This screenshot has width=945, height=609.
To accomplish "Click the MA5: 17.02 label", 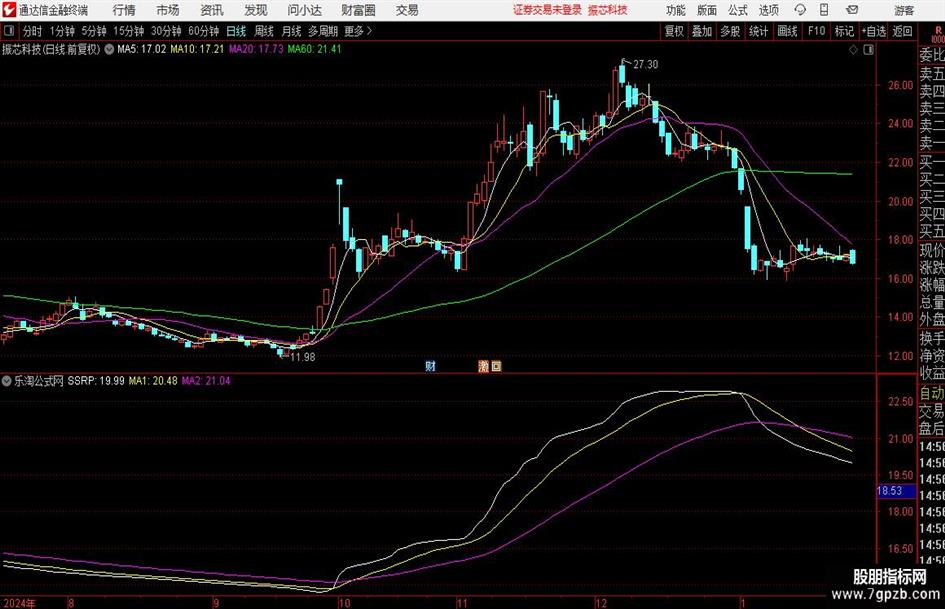I will (x=142, y=49).
